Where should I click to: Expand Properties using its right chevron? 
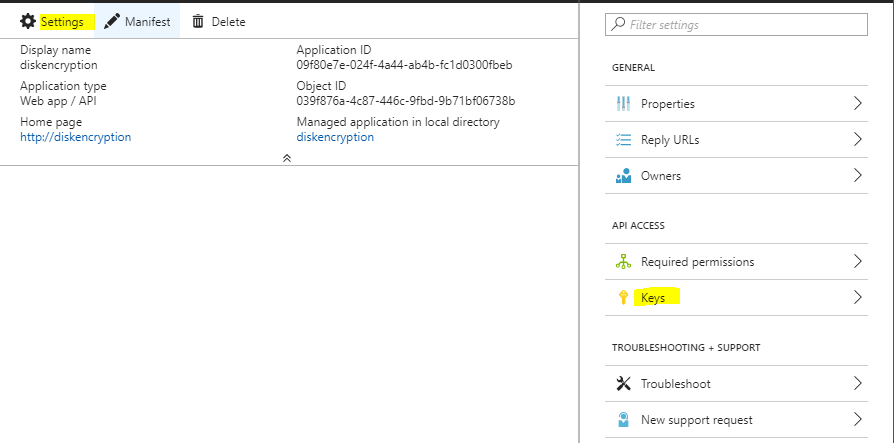pyautogui.click(x=857, y=103)
